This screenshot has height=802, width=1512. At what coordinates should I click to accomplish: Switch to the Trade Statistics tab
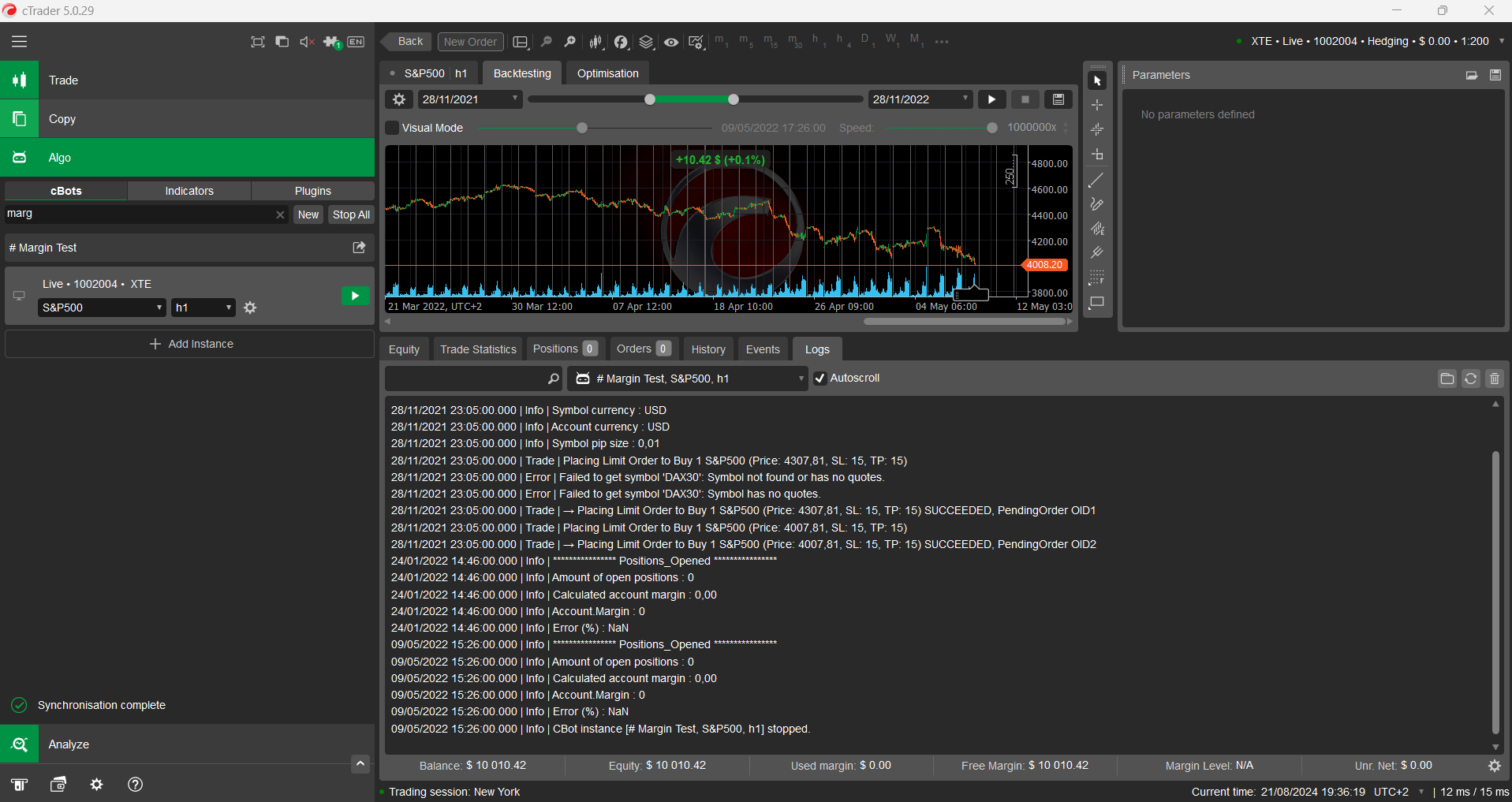tap(478, 349)
